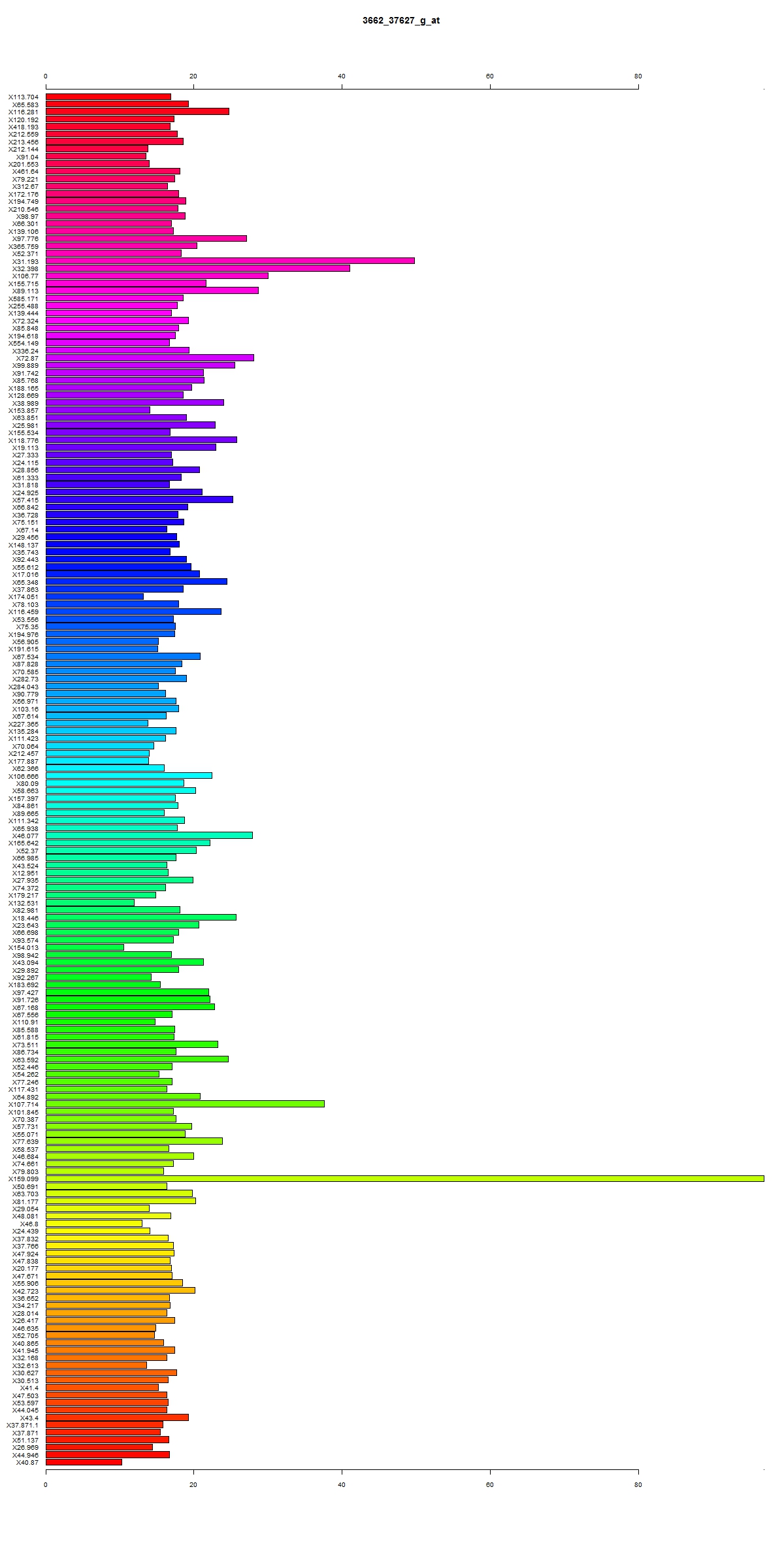Select the X132.531 label
Viewport: 784px width, 1568px height.
point(24,903)
